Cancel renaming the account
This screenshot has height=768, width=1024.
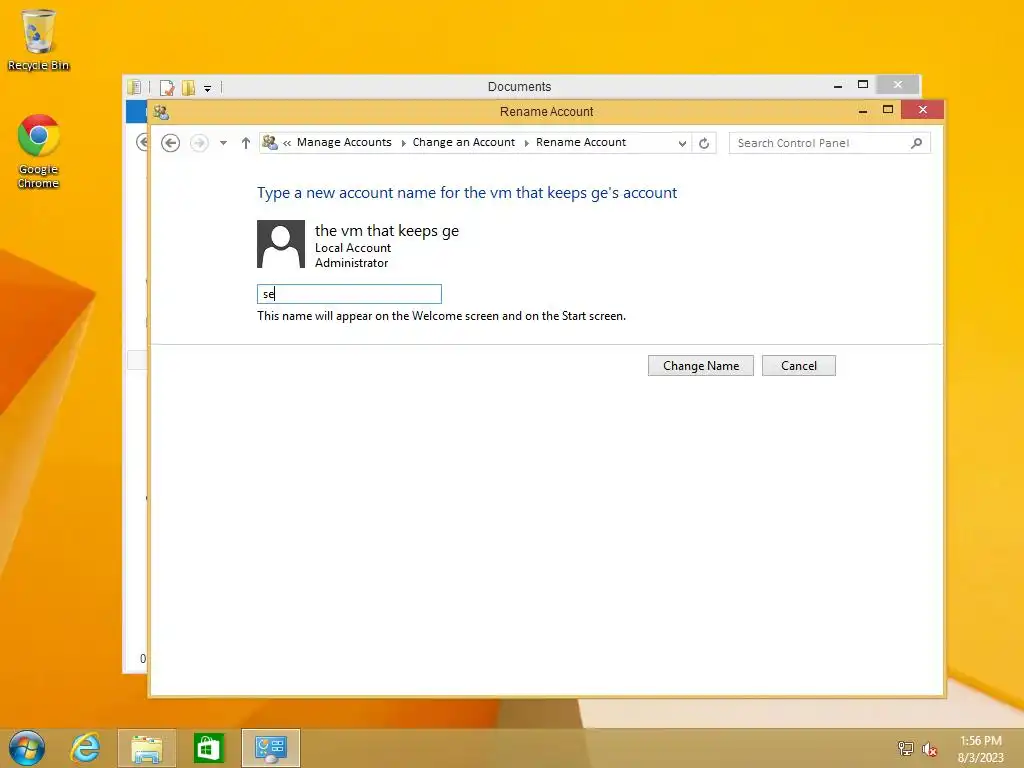[799, 366]
